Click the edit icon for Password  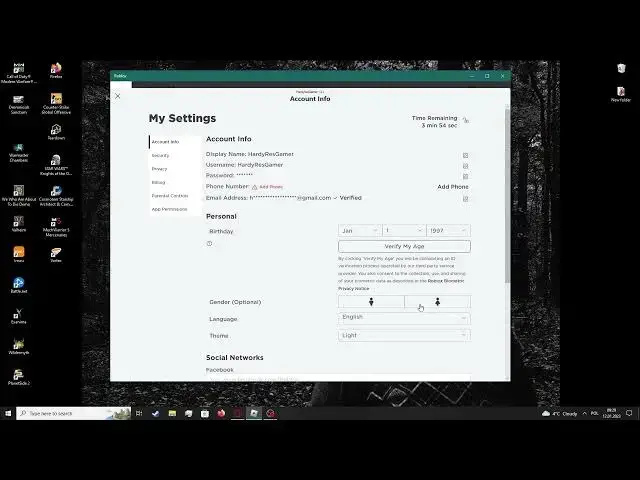click(465, 176)
